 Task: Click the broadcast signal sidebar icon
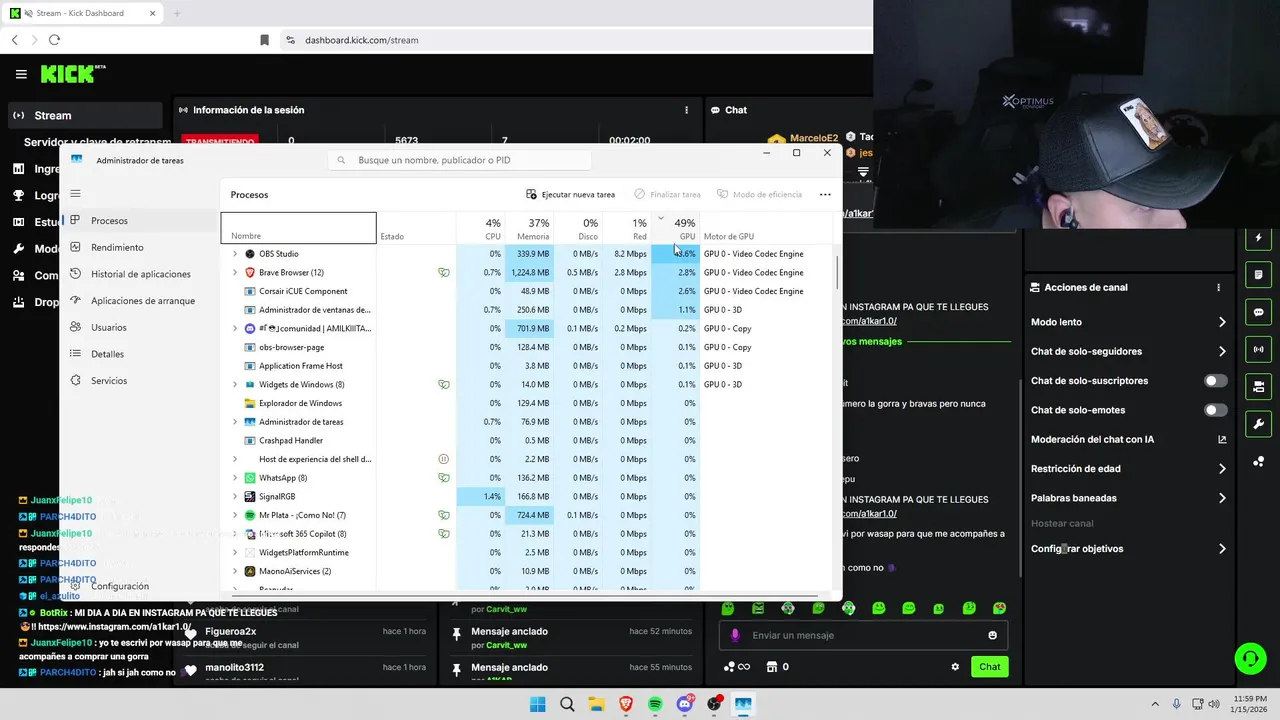tap(1258, 349)
